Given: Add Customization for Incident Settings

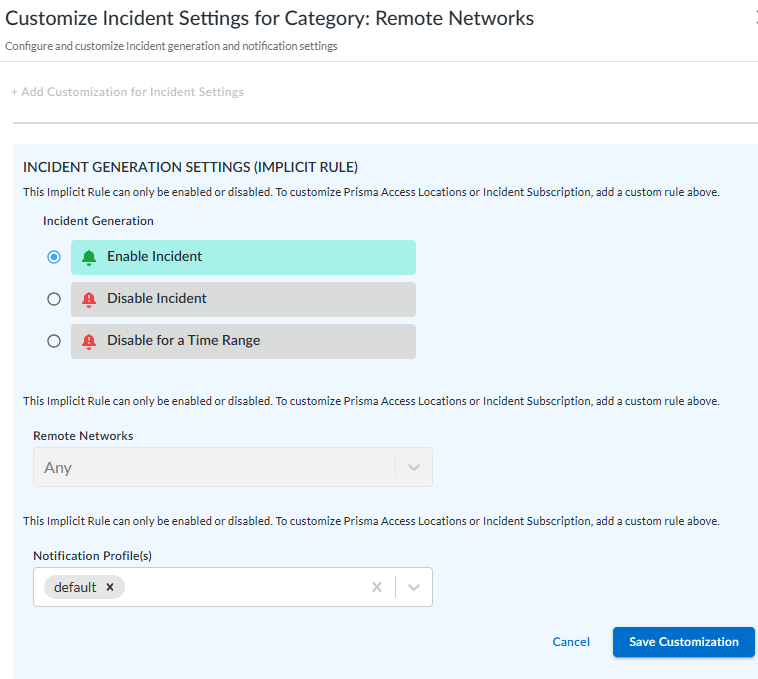Looking at the screenshot, I should click(127, 92).
